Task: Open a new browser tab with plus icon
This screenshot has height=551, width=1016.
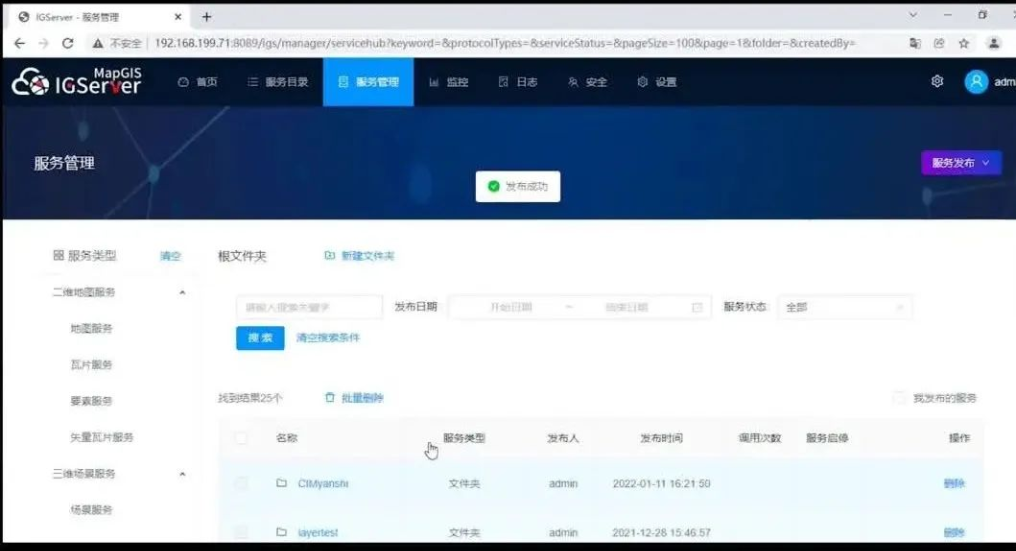Action: pos(207,17)
